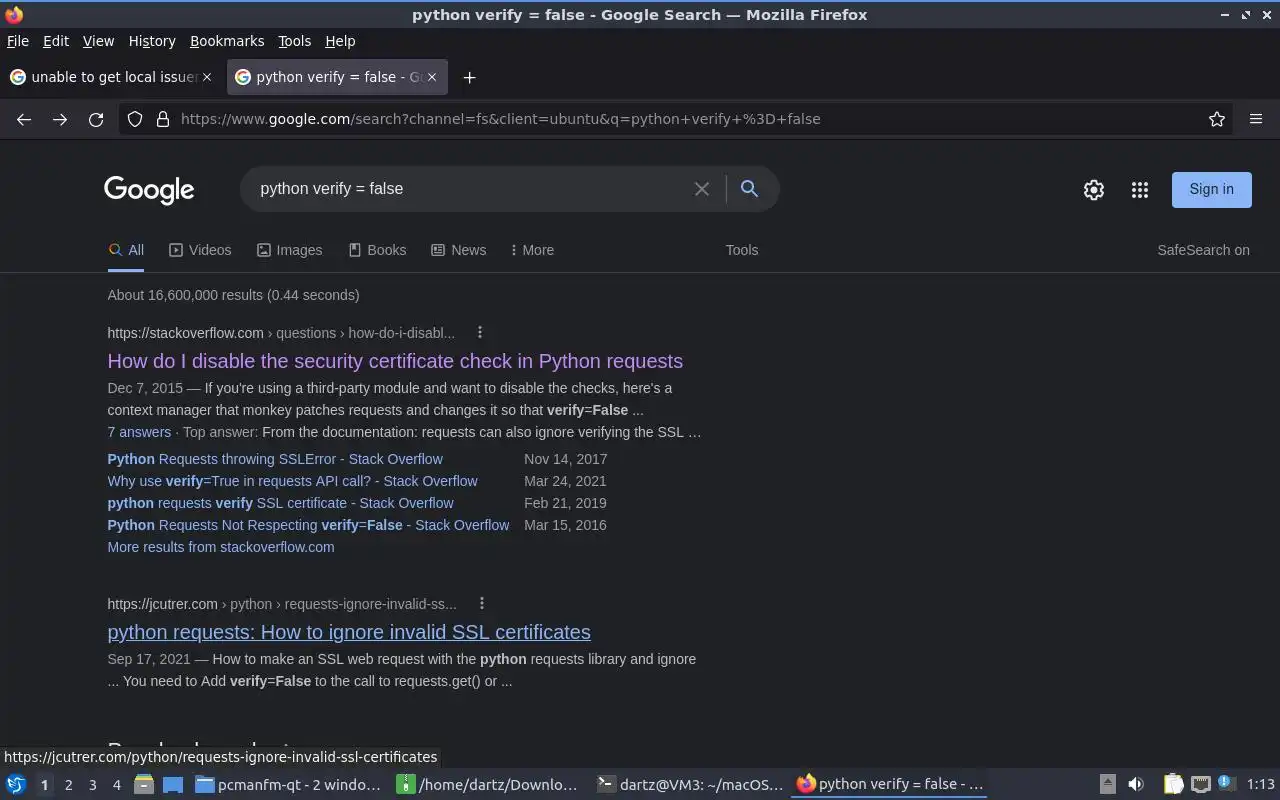Screen dimensions: 1280x800
Task: Open the Bookmarks menu
Action: (x=227, y=41)
